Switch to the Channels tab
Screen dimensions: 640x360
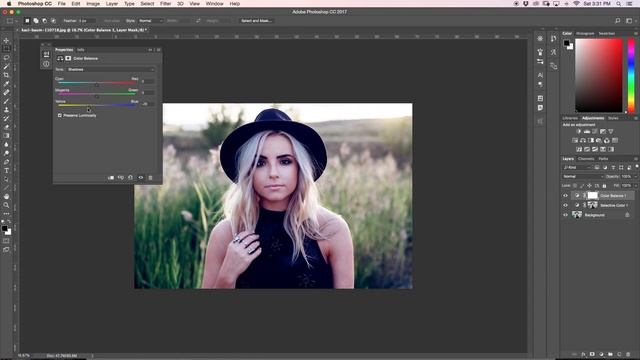pos(586,159)
